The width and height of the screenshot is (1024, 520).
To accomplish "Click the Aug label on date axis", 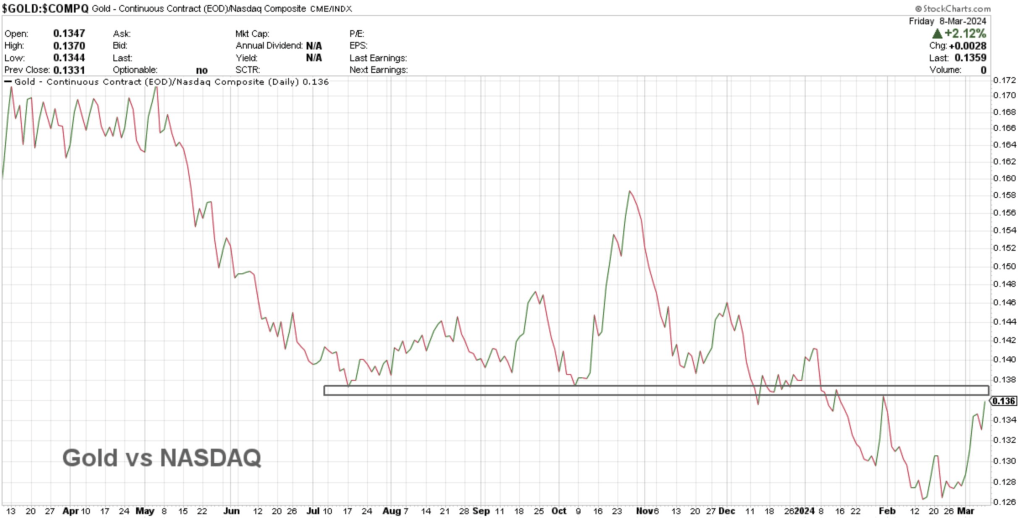I will (x=390, y=509).
